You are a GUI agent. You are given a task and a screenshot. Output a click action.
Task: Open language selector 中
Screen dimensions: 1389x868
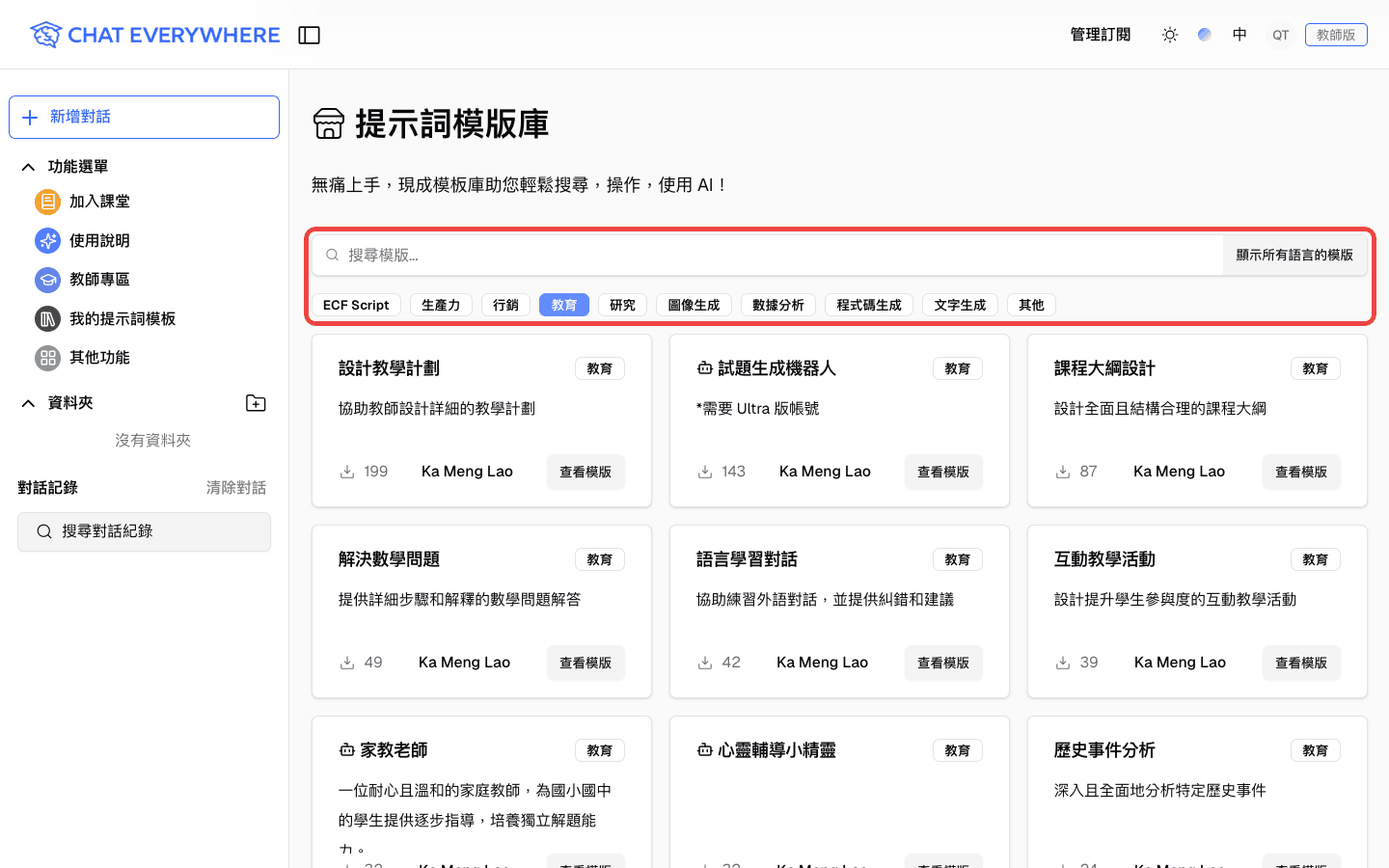pyautogui.click(x=1239, y=35)
